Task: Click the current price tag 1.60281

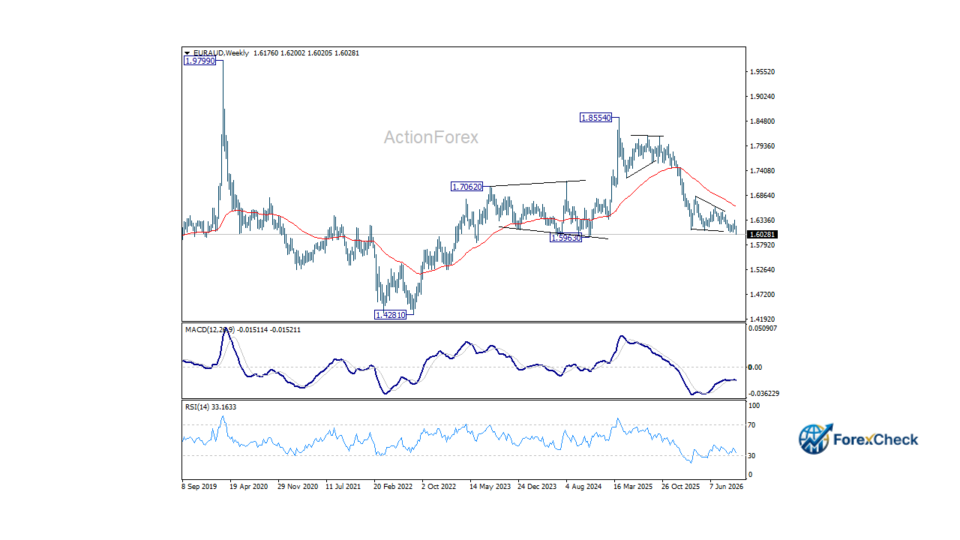Action: pos(762,234)
